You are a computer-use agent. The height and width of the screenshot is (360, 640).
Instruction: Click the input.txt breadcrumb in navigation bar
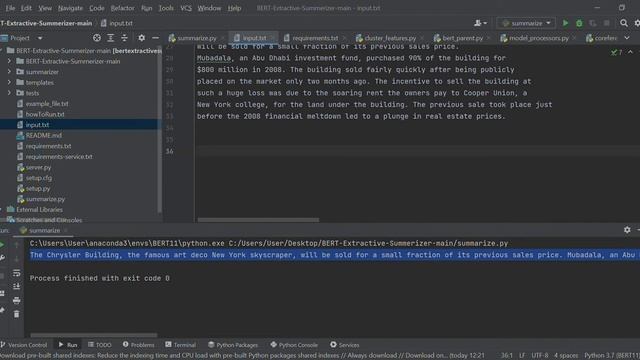tap(117, 23)
